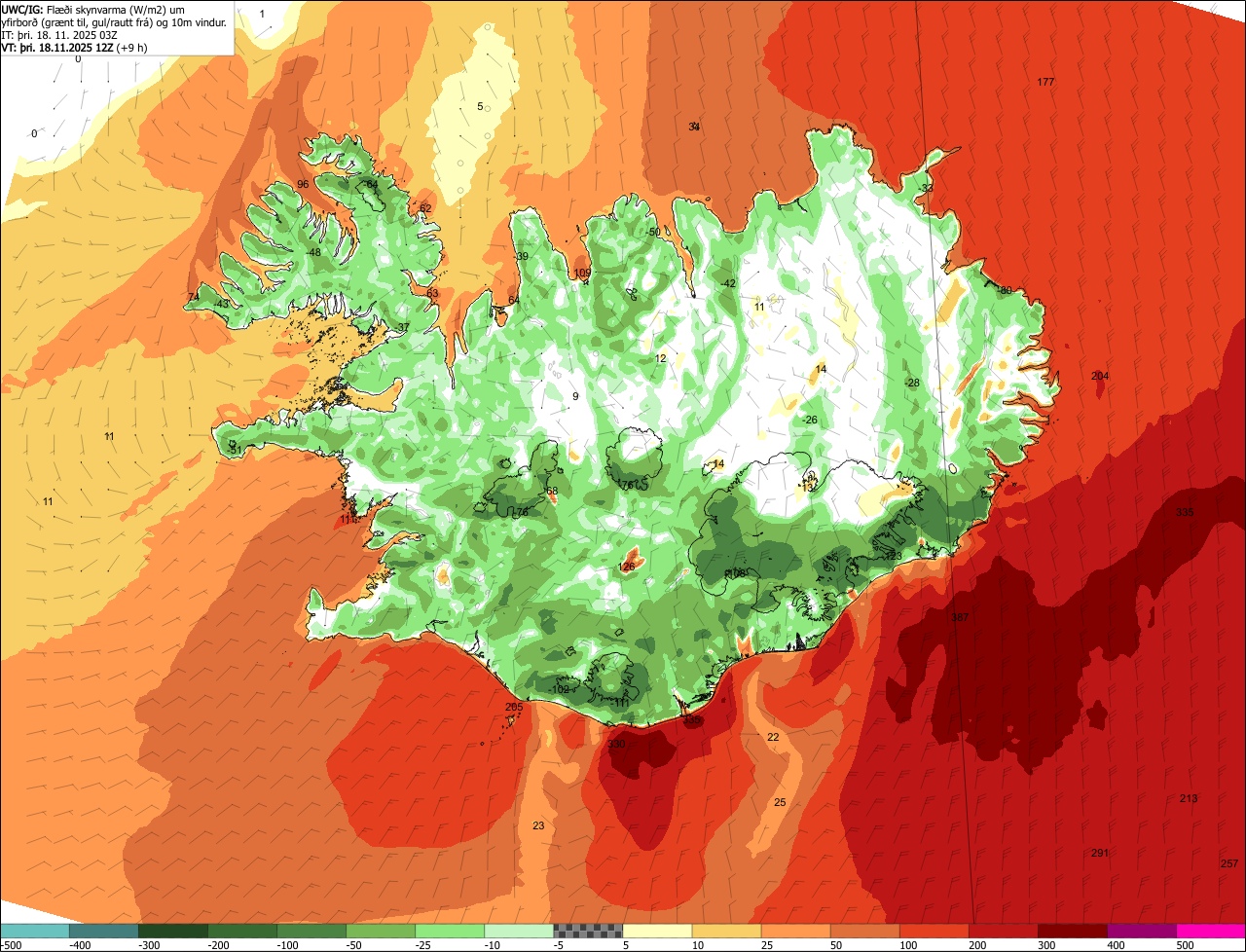
Task: Click the legend label '-500'
Action: coord(10,945)
